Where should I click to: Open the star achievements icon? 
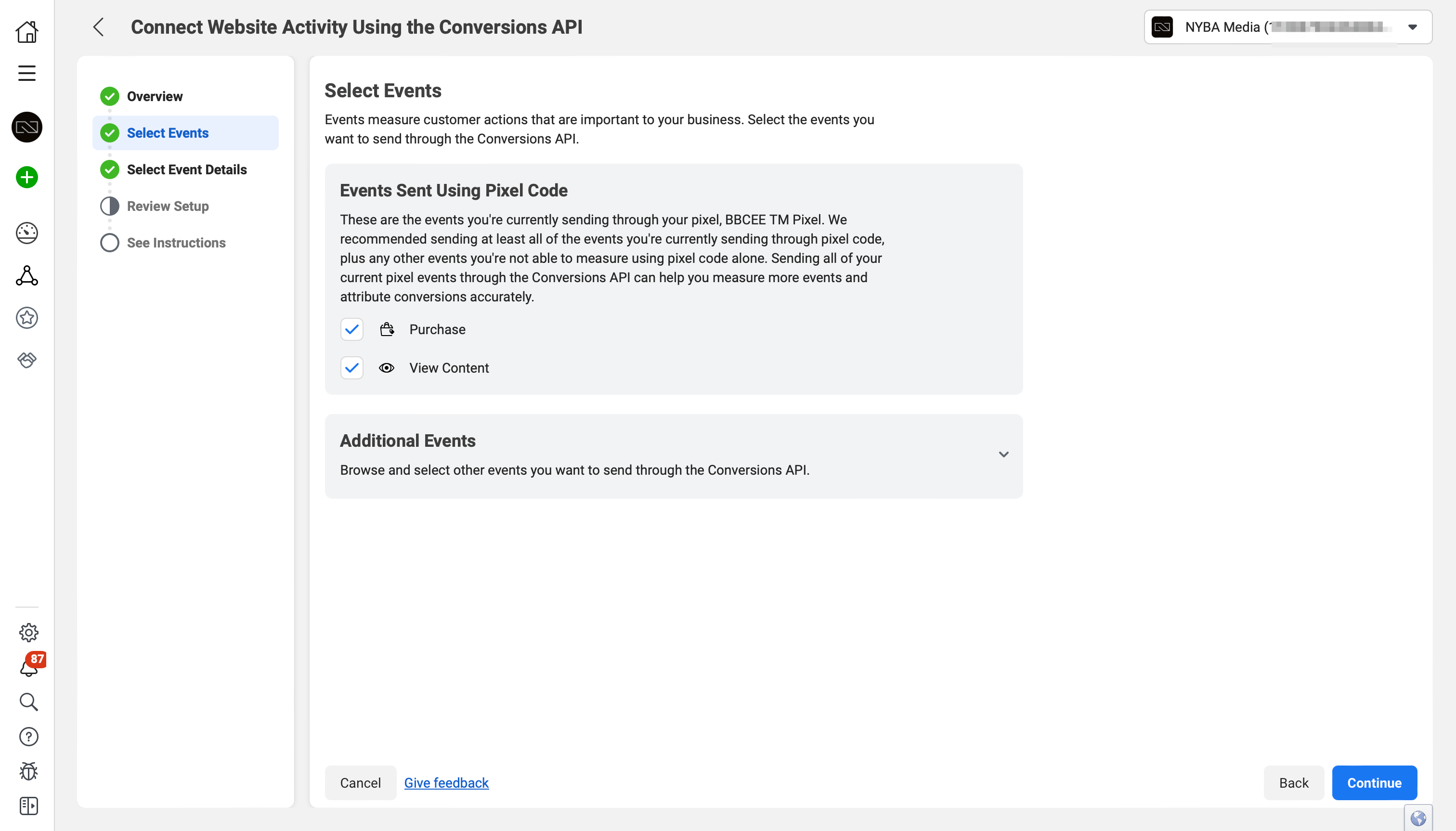coord(27,318)
